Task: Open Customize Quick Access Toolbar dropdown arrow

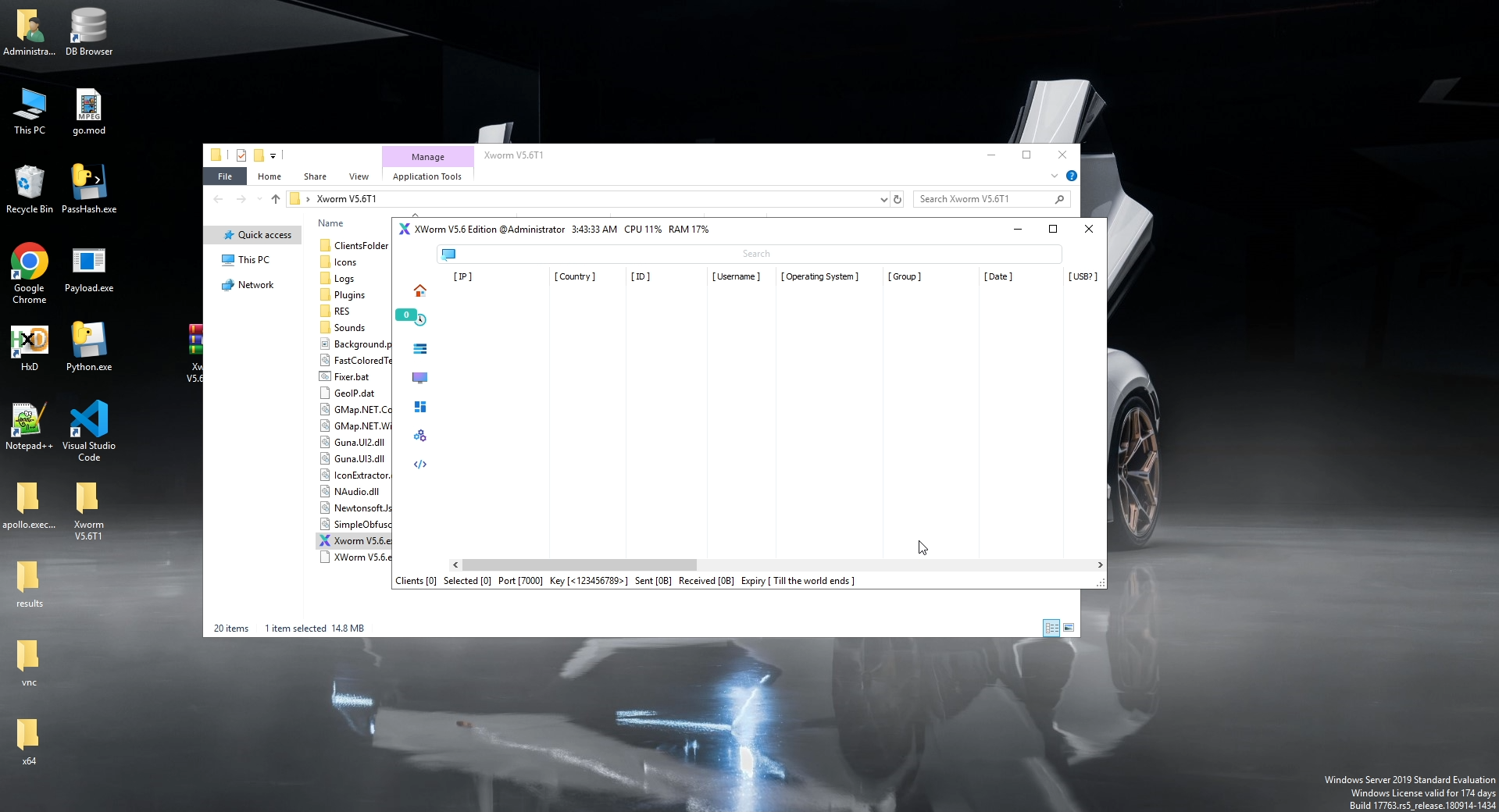Action: pyautogui.click(x=273, y=155)
